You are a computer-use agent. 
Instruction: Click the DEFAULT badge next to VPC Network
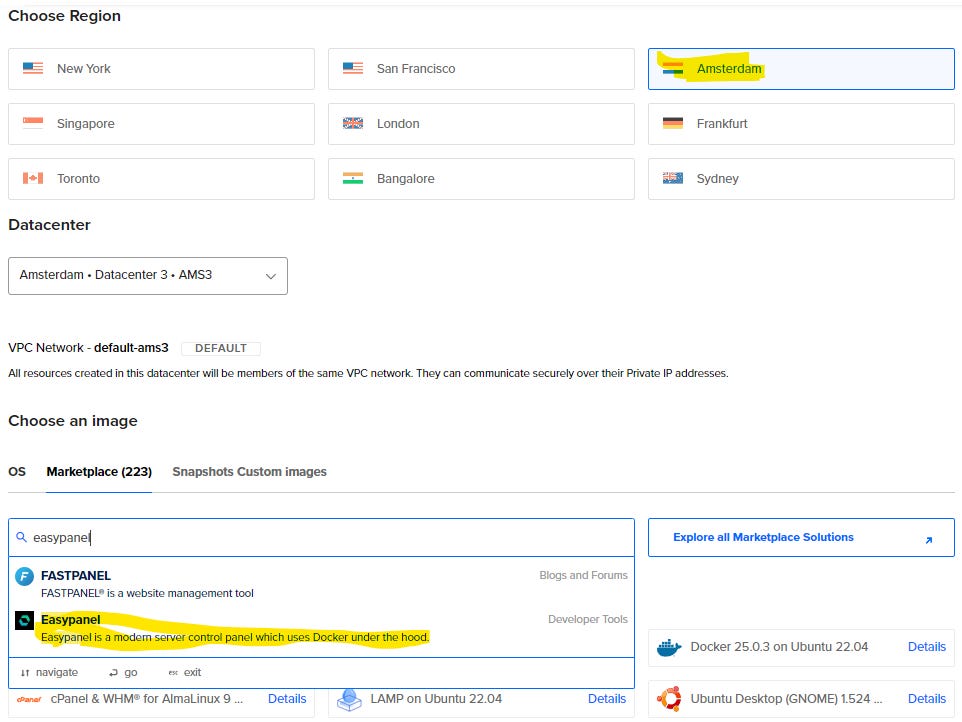pyautogui.click(x=221, y=348)
